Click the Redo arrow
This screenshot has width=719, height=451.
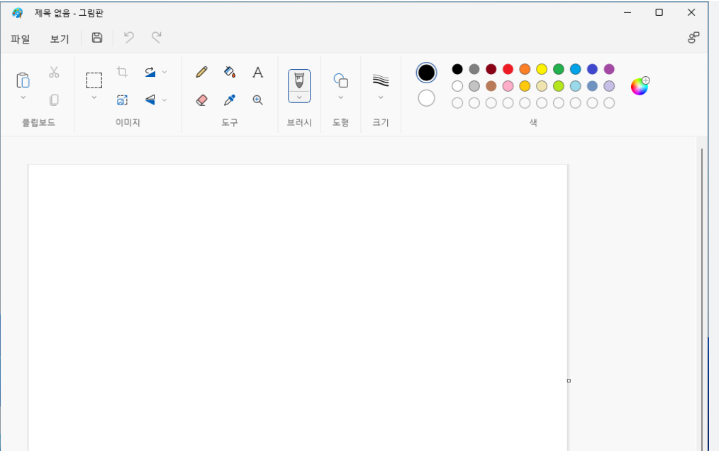(157, 38)
